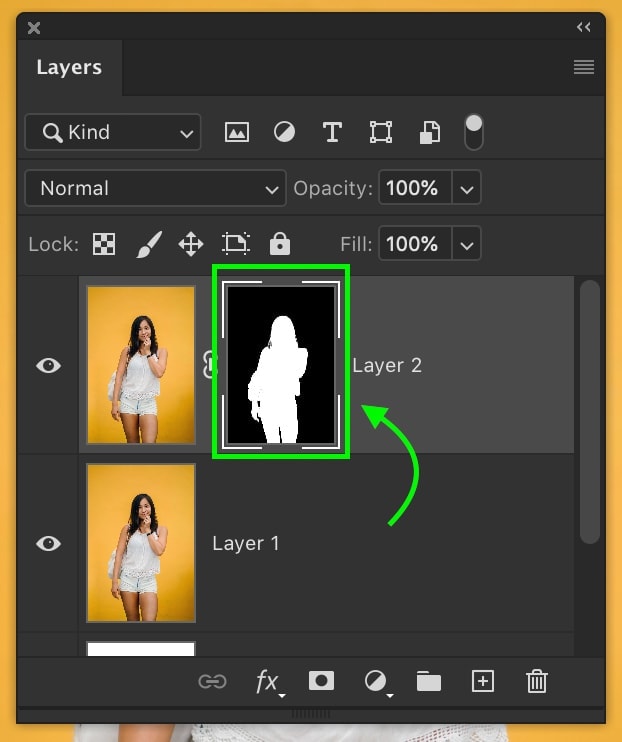The image size is (622, 742).
Task: Open the Kind filter dropdown
Action: 113,132
